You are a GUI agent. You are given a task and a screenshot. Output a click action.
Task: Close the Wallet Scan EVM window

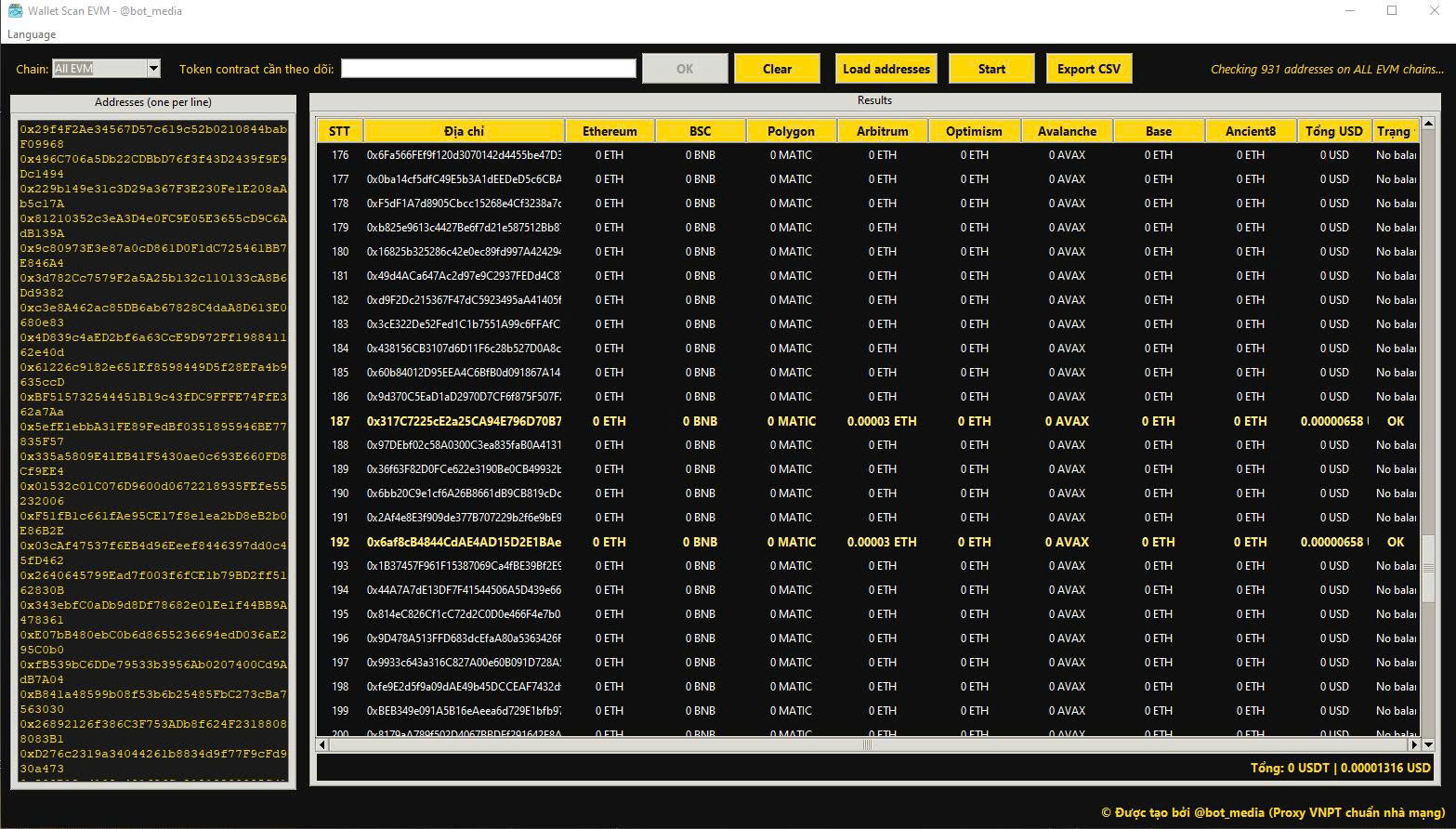(1435, 11)
